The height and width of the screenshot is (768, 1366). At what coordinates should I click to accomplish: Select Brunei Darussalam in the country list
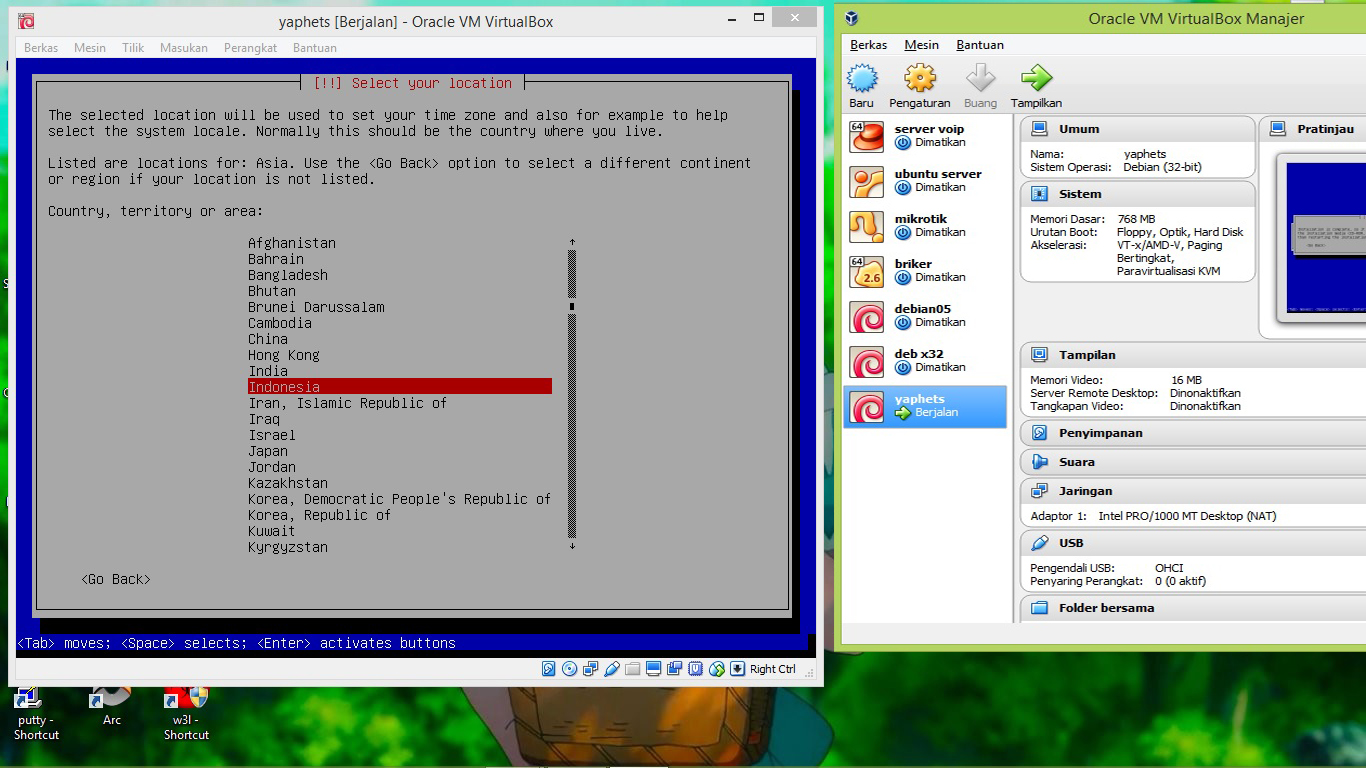click(x=316, y=307)
